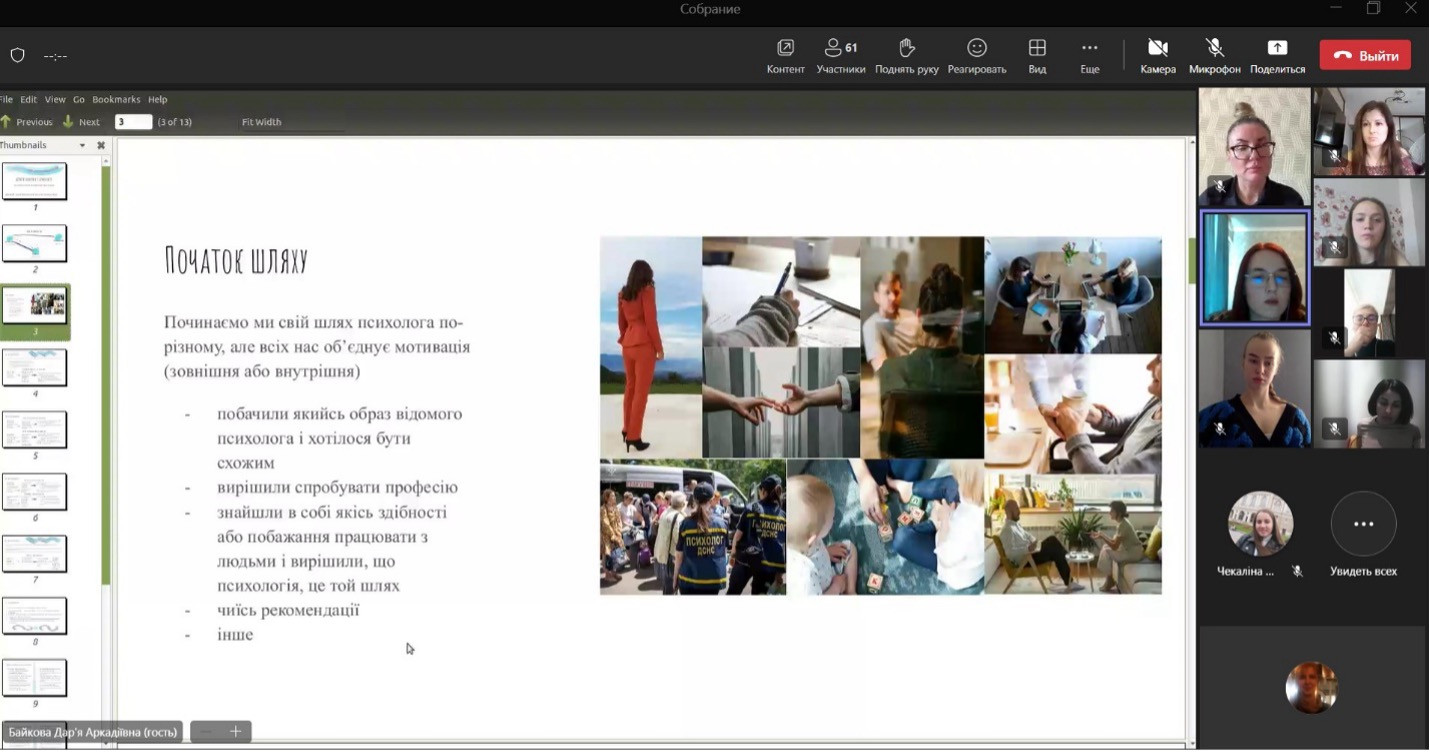Click the shield security icon
1430x754 pixels.
(17, 56)
